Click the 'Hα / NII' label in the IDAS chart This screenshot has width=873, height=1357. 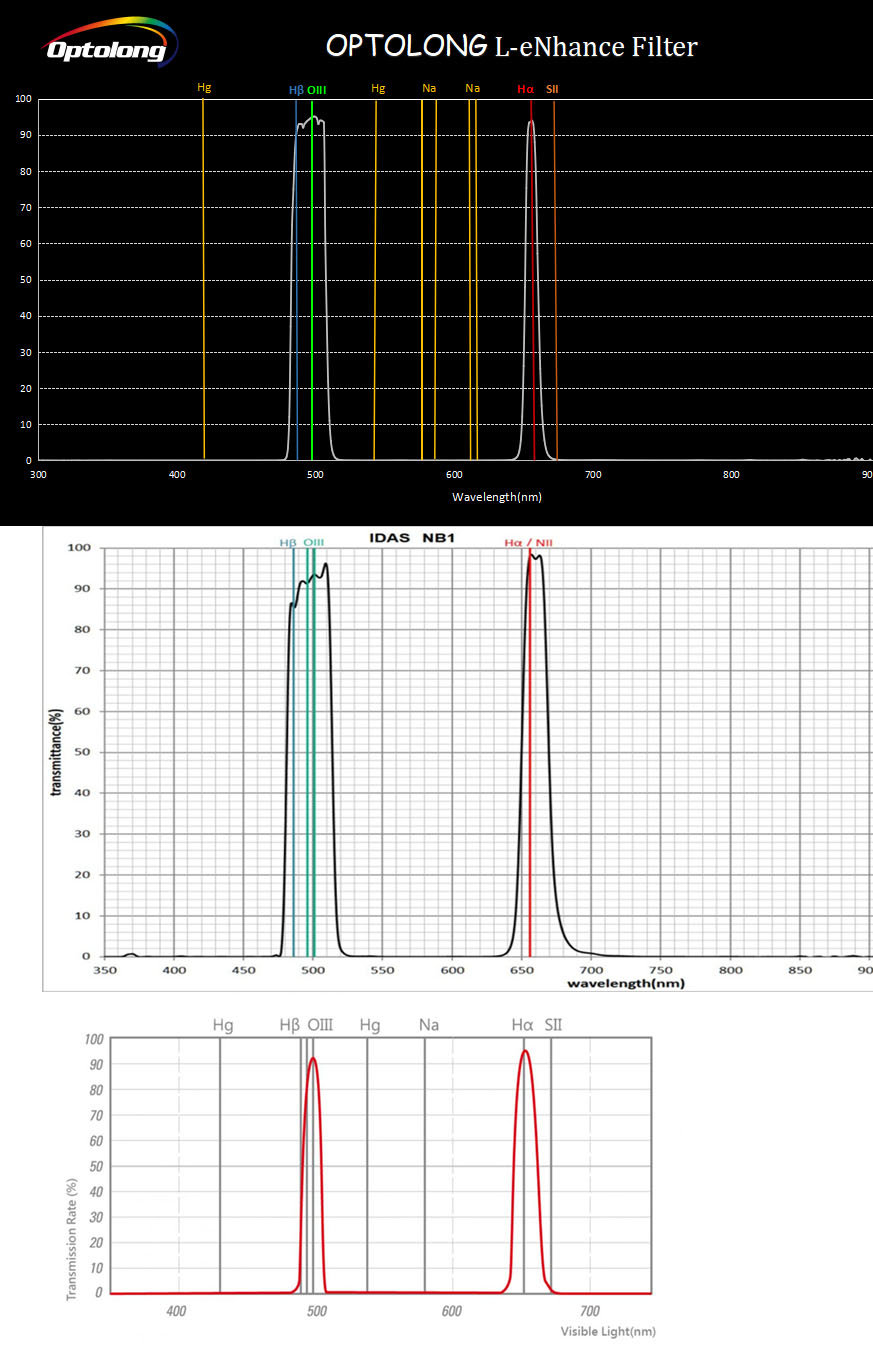[527, 542]
